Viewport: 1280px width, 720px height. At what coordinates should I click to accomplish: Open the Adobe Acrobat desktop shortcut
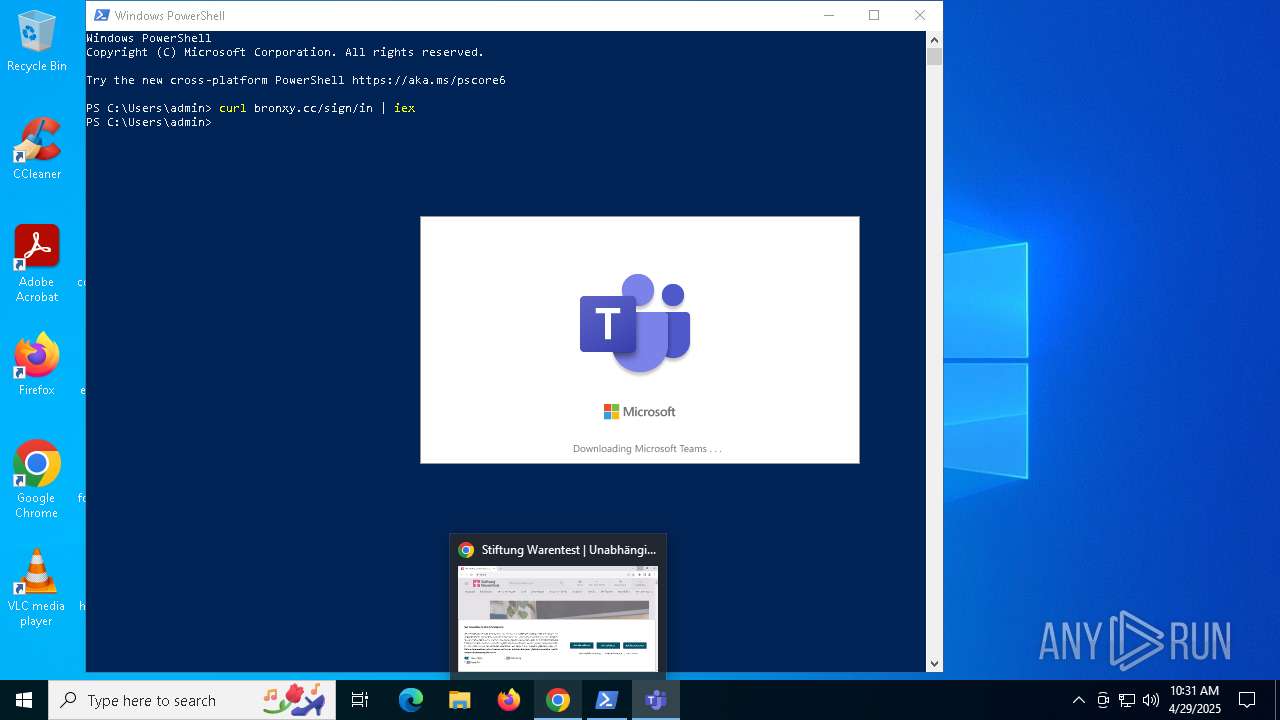37,264
